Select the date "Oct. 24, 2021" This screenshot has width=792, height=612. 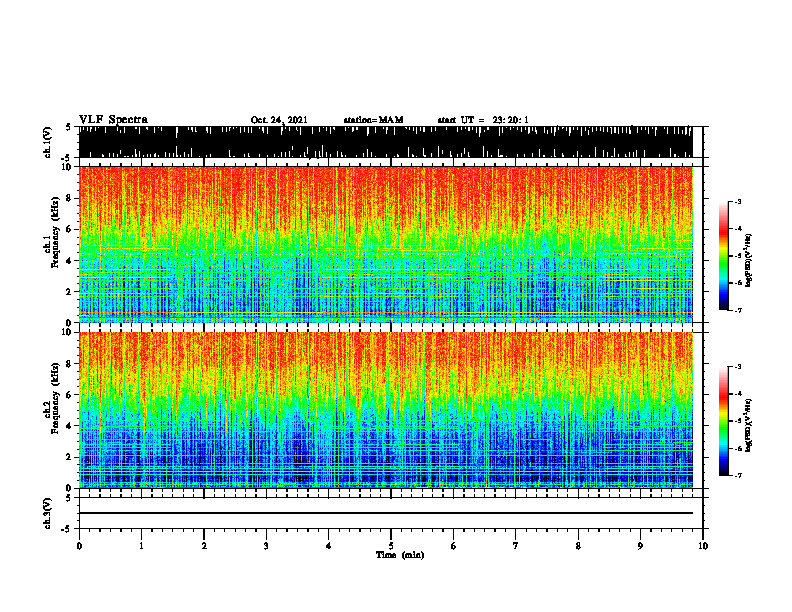pyautogui.click(x=279, y=120)
